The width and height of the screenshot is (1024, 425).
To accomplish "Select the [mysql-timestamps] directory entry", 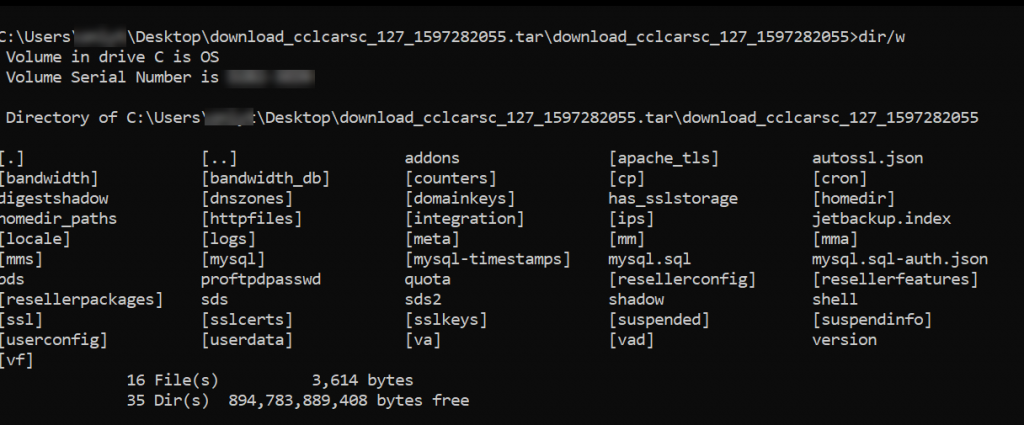I will coord(487,259).
